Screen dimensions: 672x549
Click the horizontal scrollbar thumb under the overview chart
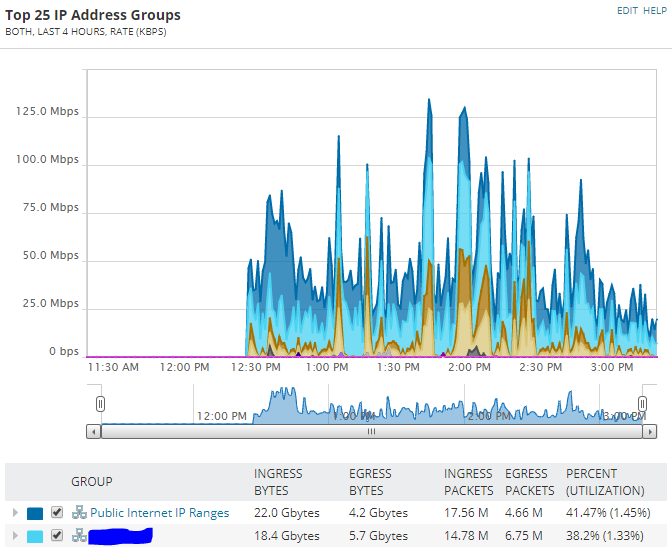pyautogui.click(x=372, y=431)
